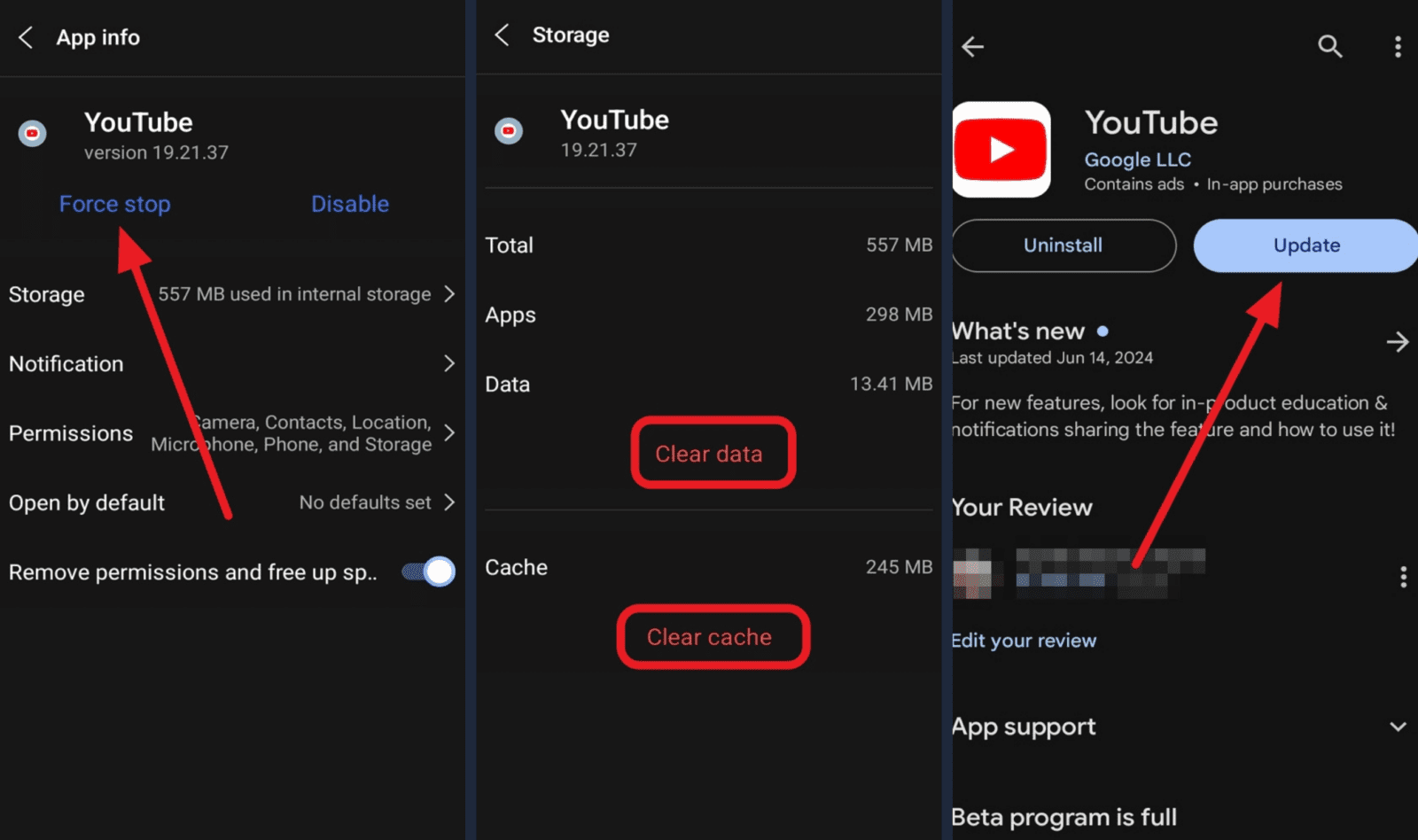1418x840 pixels.
Task: Open the Play Store overflow menu
Action: coord(1398,47)
